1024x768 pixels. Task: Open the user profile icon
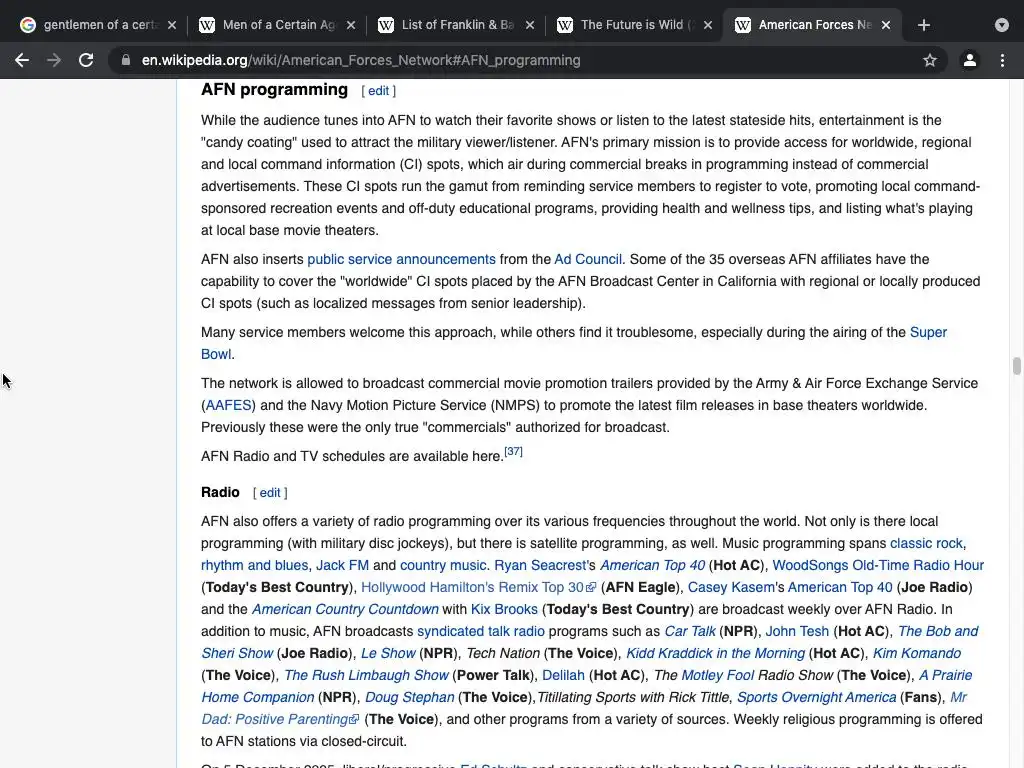[969, 60]
